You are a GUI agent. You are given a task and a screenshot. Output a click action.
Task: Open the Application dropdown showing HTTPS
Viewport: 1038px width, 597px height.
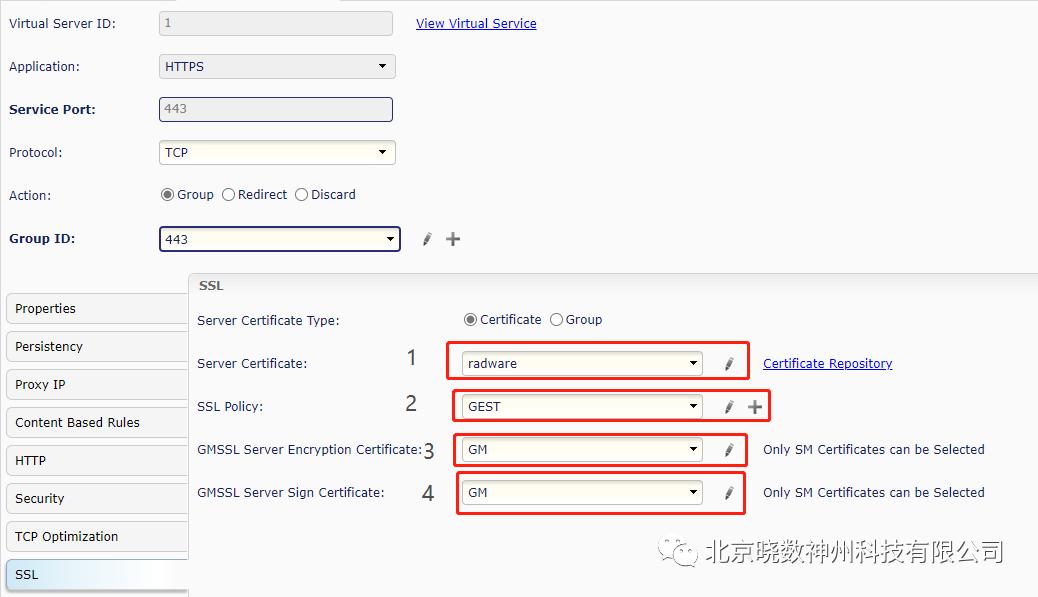pyautogui.click(x=383, y=66)
